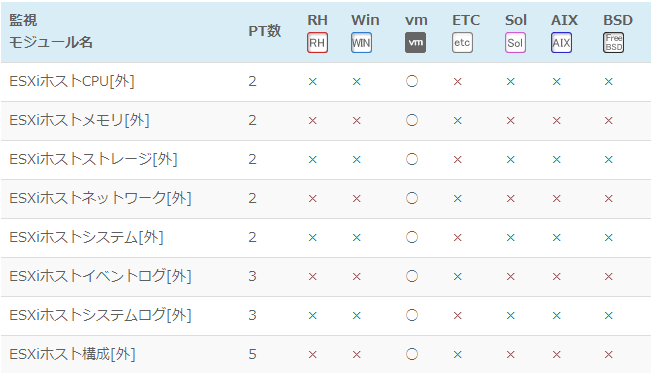This screenshot has width=653, height=373.
Task: Click the RH cross for ESXiホストイベントログ[外]
Action: [x=312, y=276]
